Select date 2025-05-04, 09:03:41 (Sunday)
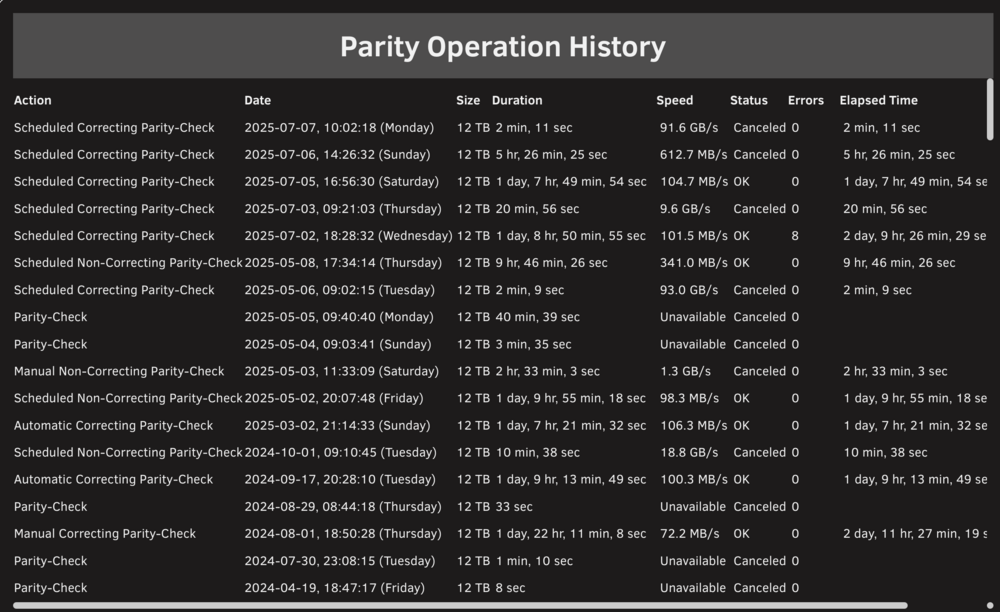The height and width of the screenshot is (612, 1000). coord(338,344)
